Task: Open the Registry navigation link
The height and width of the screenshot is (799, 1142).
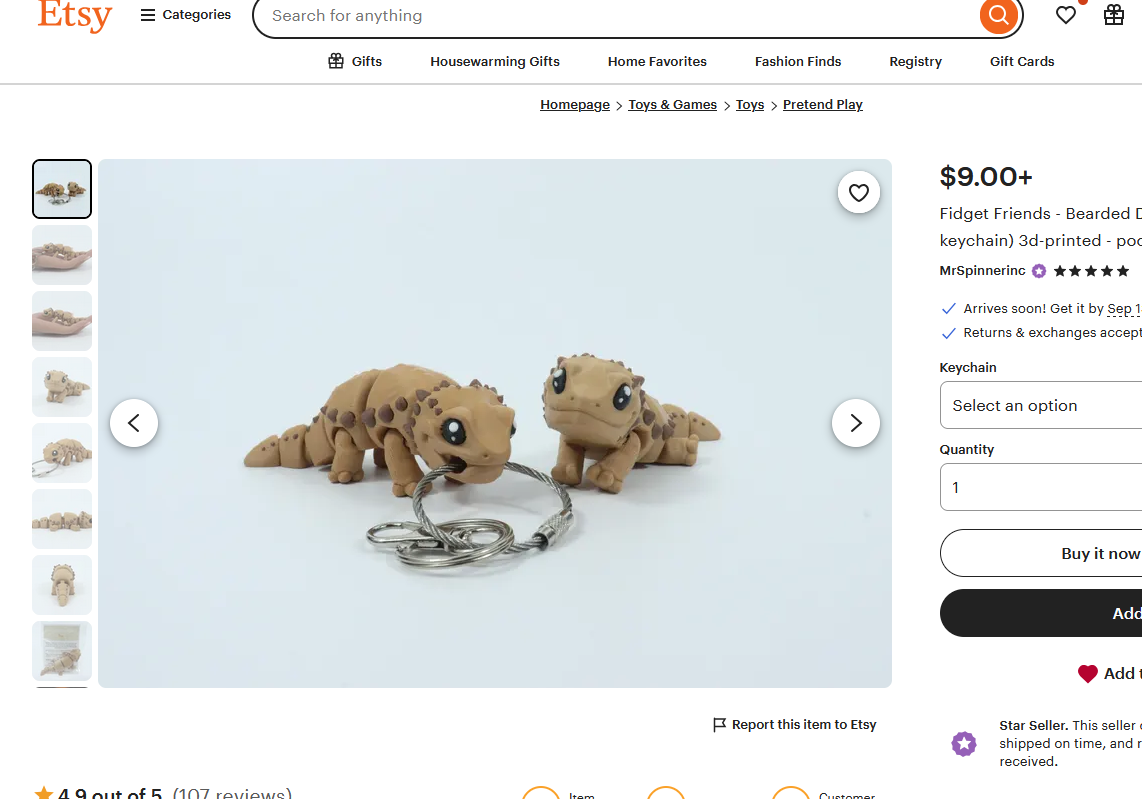Action: (915, 62)
